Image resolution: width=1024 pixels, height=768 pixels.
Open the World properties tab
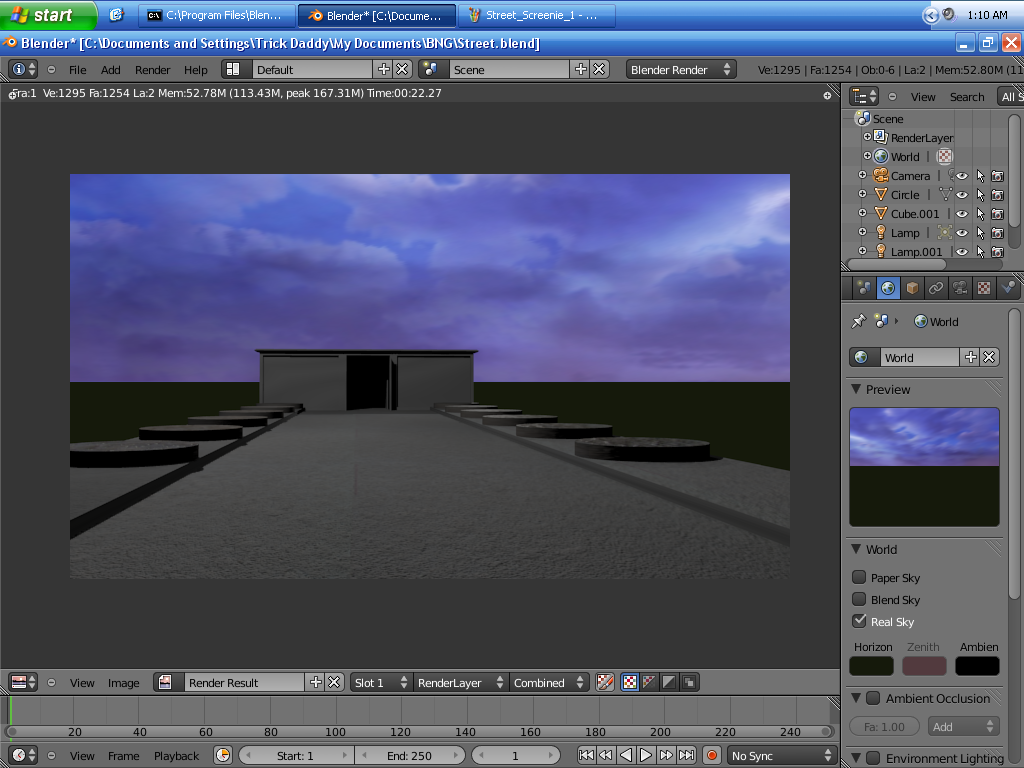point(888,288)
